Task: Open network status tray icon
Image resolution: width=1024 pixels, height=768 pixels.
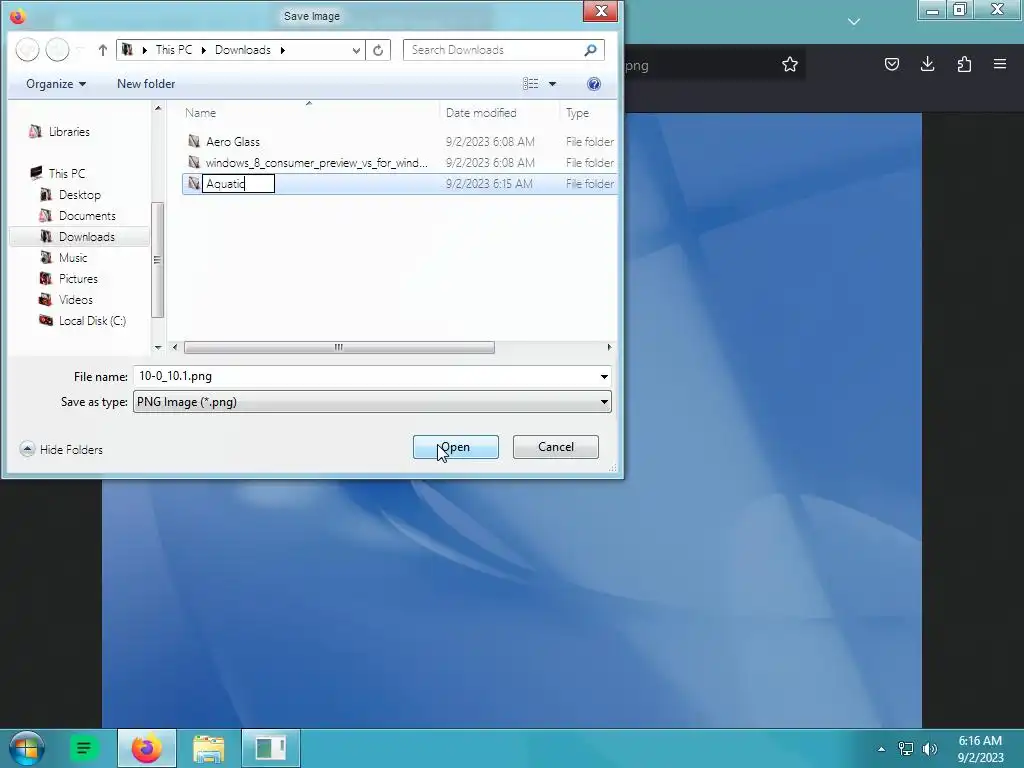Action: point(906,749)
